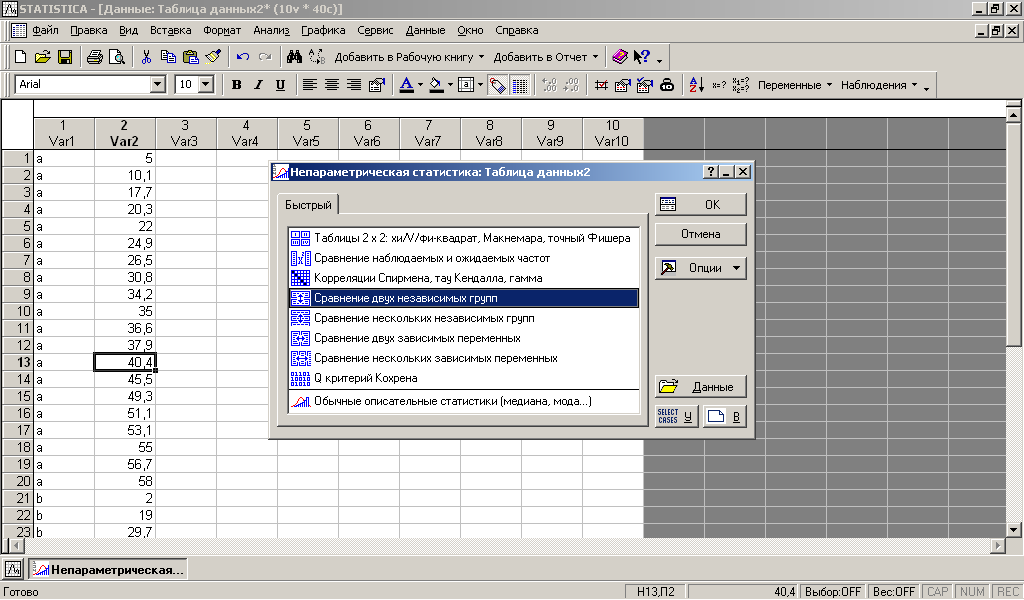Toggle underline formatting
The width and height of the screenshot is (1024, 600).
tap(280, 84)
